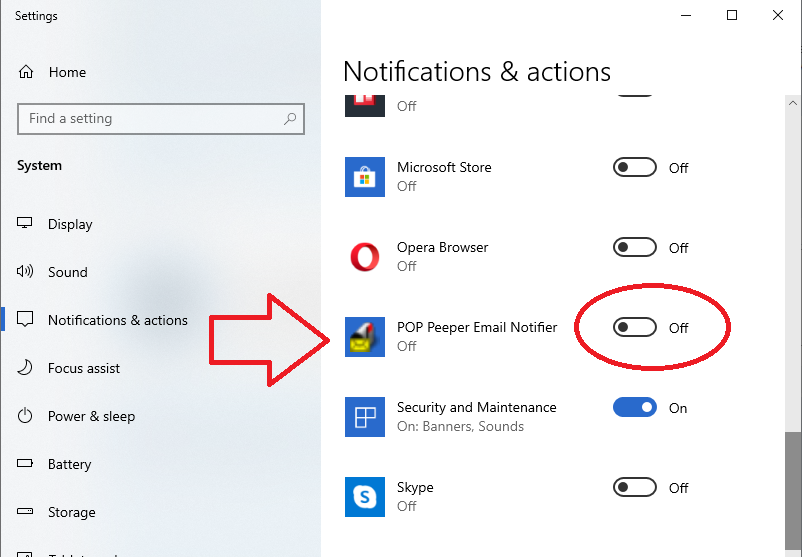Select Notifications & actions in sidebar
Screen dimensions: 802x557
coord(118,320)
